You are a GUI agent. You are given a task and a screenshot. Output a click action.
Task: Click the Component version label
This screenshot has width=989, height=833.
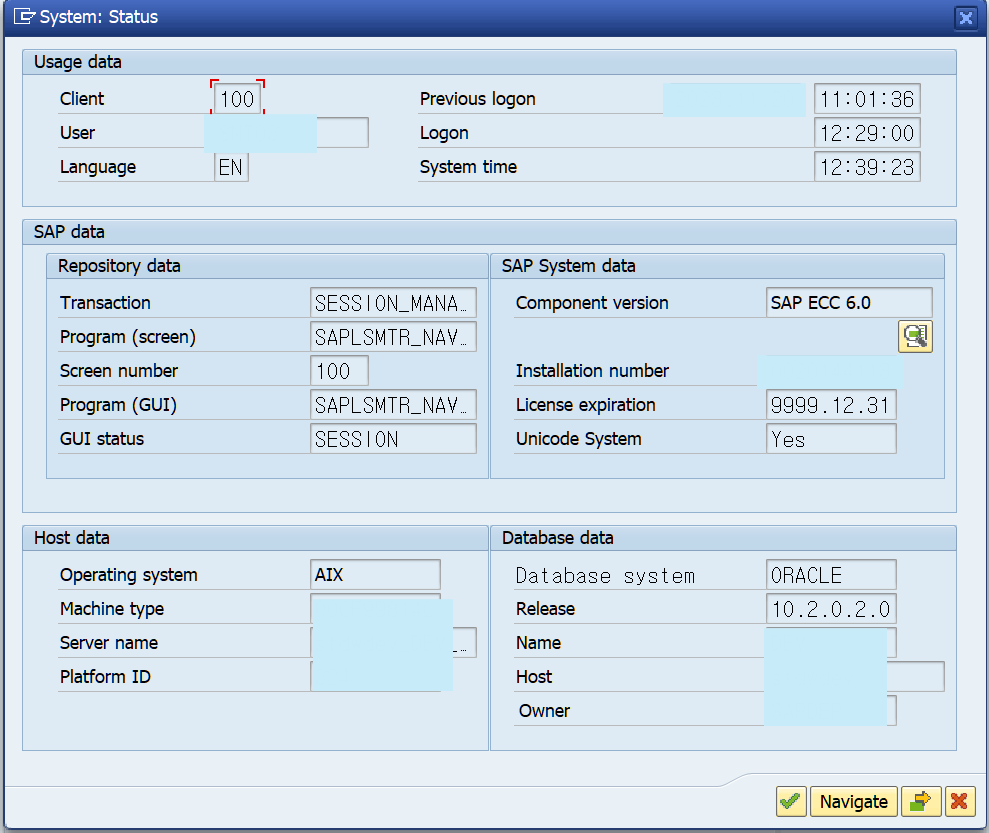[x=592, y=303]
